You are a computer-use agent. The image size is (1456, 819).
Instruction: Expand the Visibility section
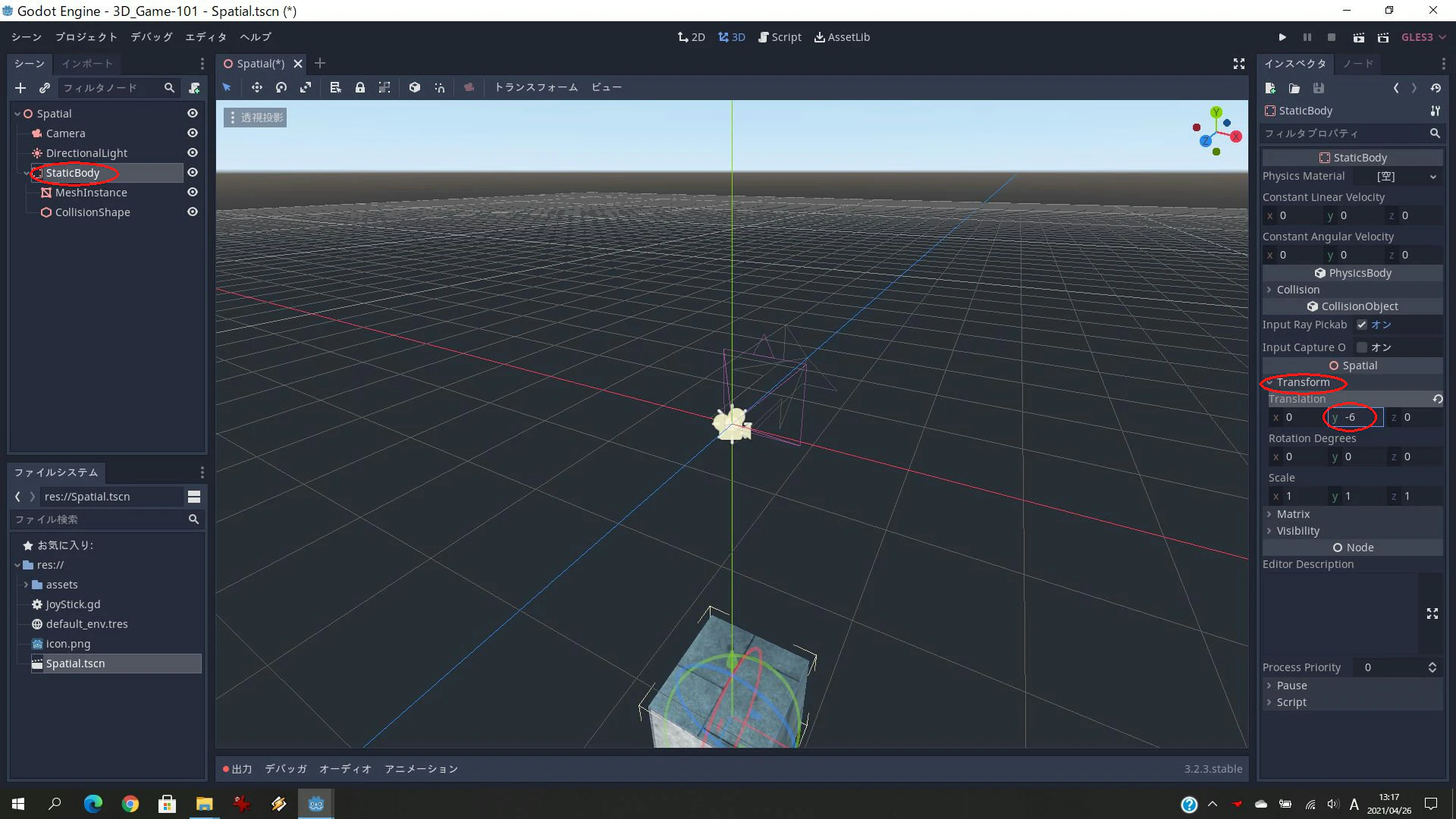(1352, 531)
